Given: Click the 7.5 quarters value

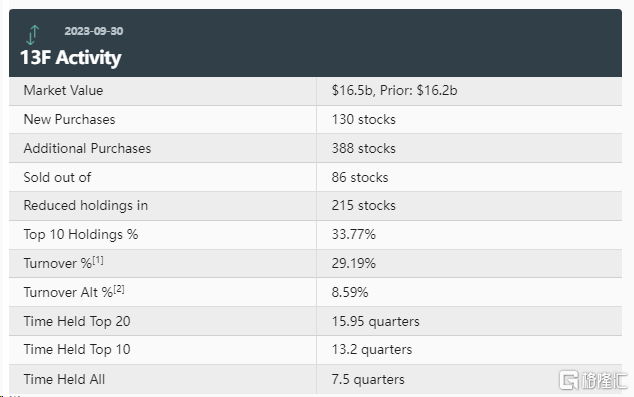Looking at the screenshot, I should 368,379.
